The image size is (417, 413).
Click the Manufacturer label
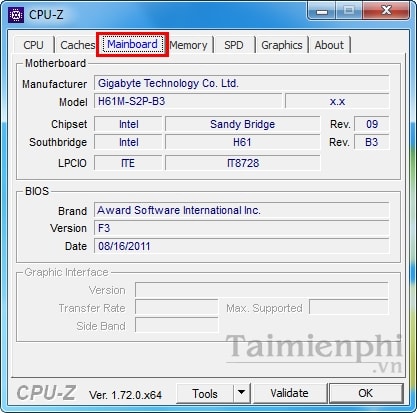[54, 84]
